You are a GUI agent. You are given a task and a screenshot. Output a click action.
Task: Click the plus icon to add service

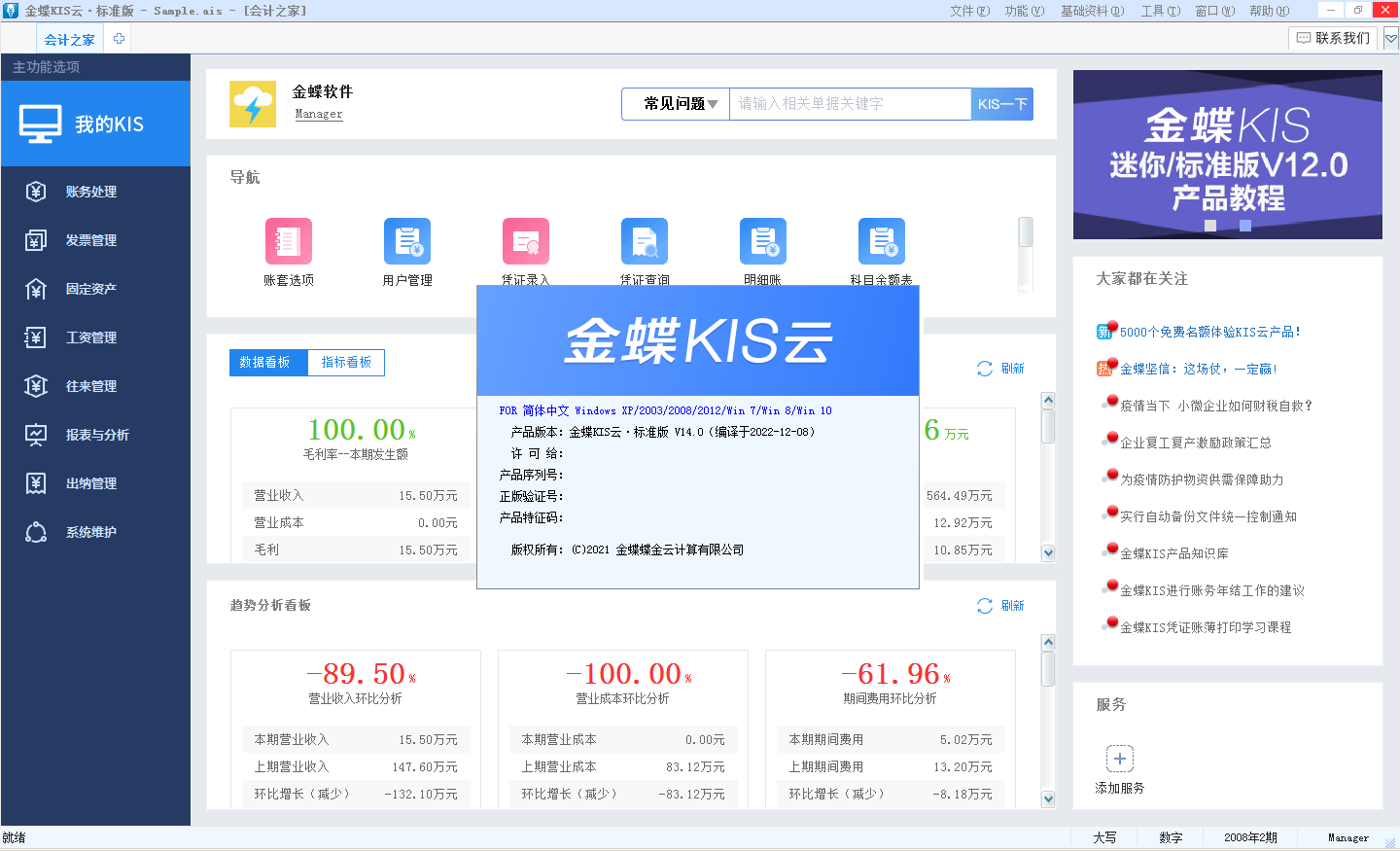click(x=1120, y=759)
